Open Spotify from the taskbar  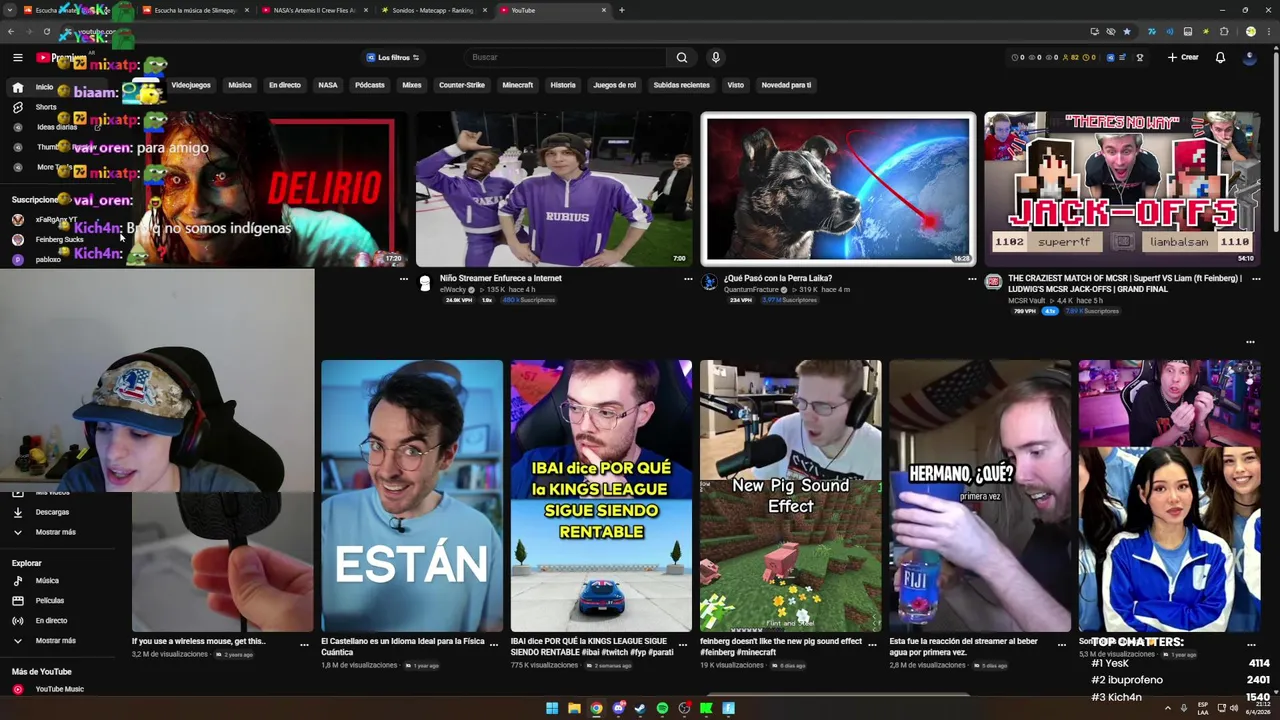click(x=662, y=708)
